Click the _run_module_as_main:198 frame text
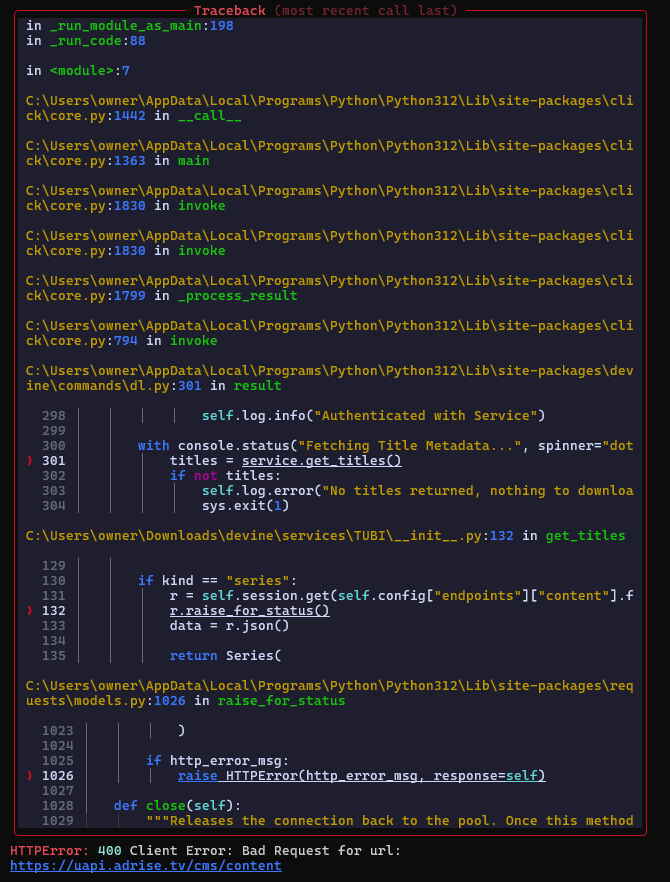Viewport: 670px width, 882px height. tap(130, 25)
